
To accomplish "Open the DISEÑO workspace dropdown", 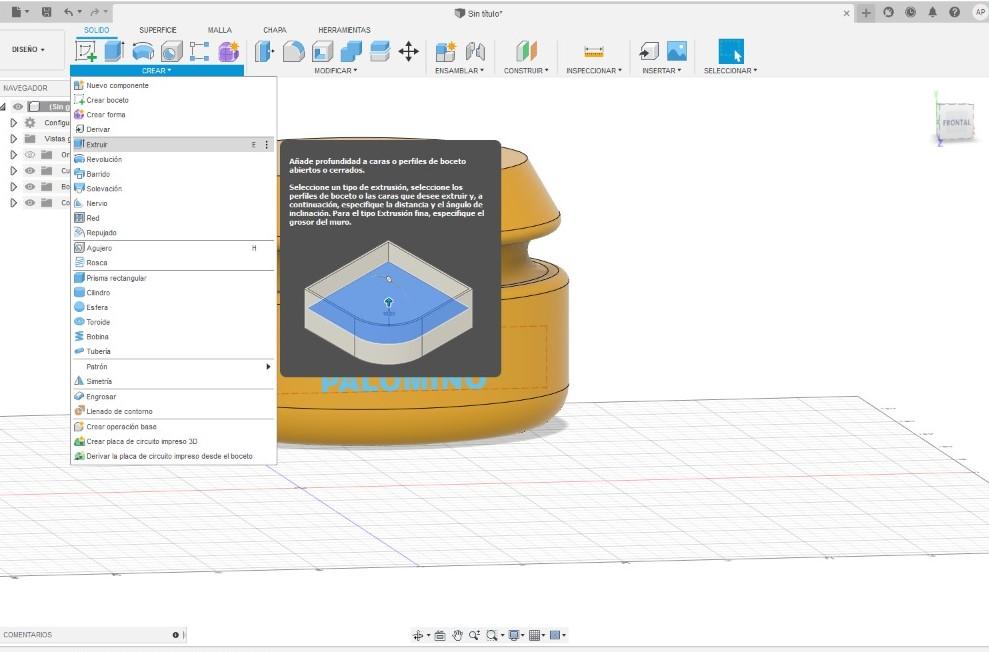I will (x=28, y=49).
